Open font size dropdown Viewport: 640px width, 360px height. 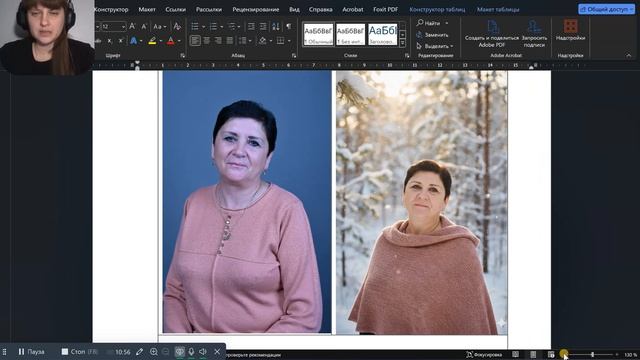pos(123,27)
